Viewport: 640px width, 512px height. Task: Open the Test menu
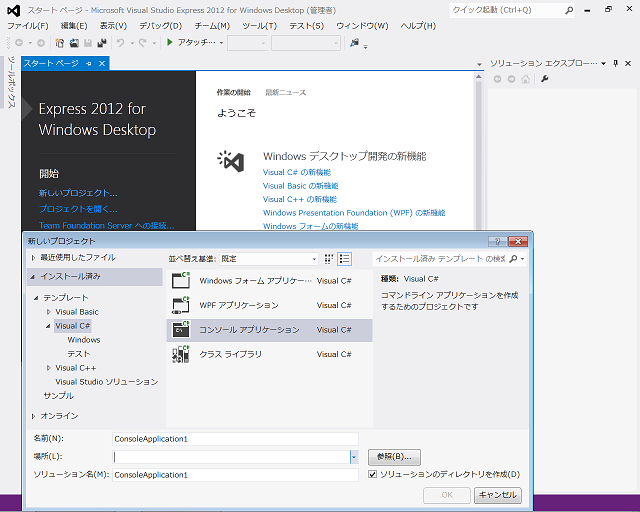click(307, 26)
